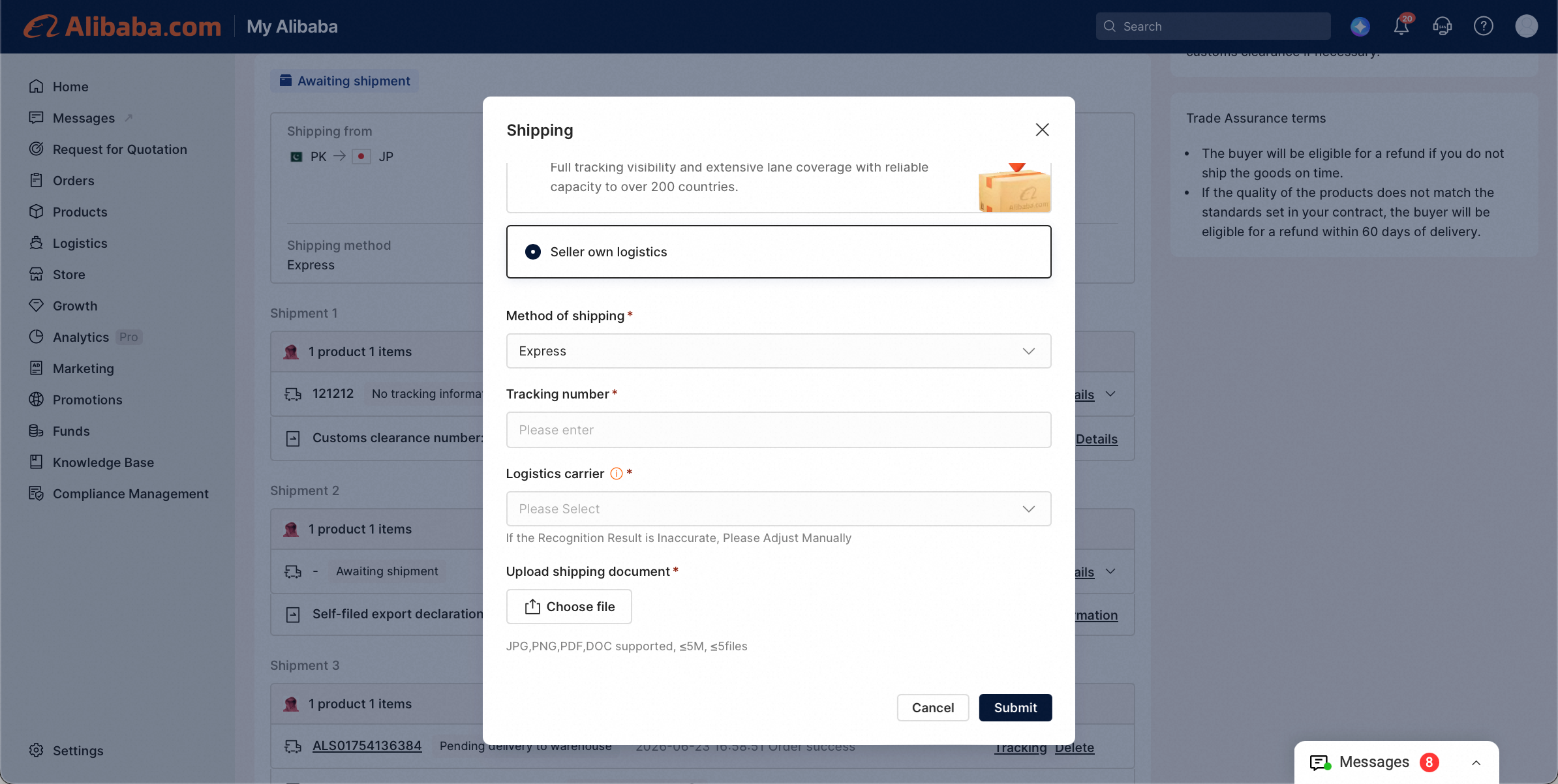Screen dimensions: 1558x784
Task: Open the user profile avatar
Action: [x=1526, y=26]
